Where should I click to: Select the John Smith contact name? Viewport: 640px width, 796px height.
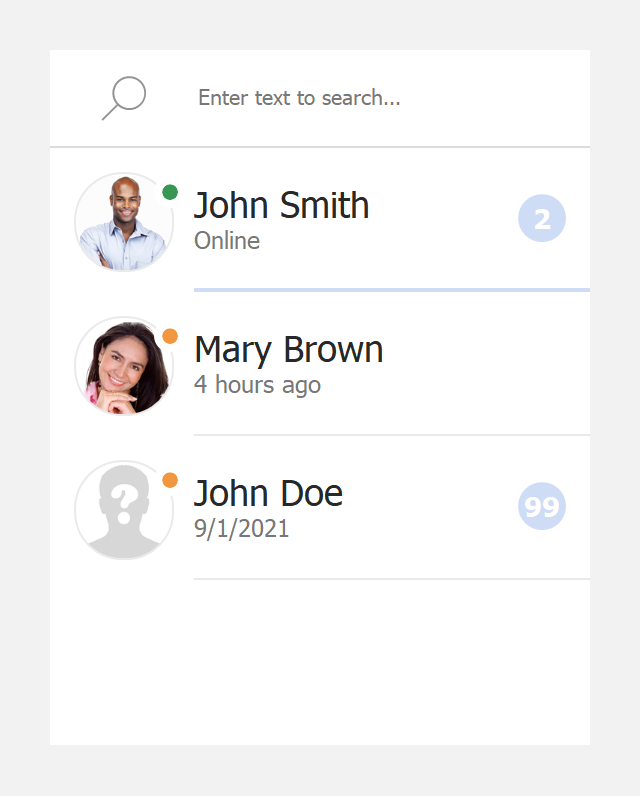point(281,205)
